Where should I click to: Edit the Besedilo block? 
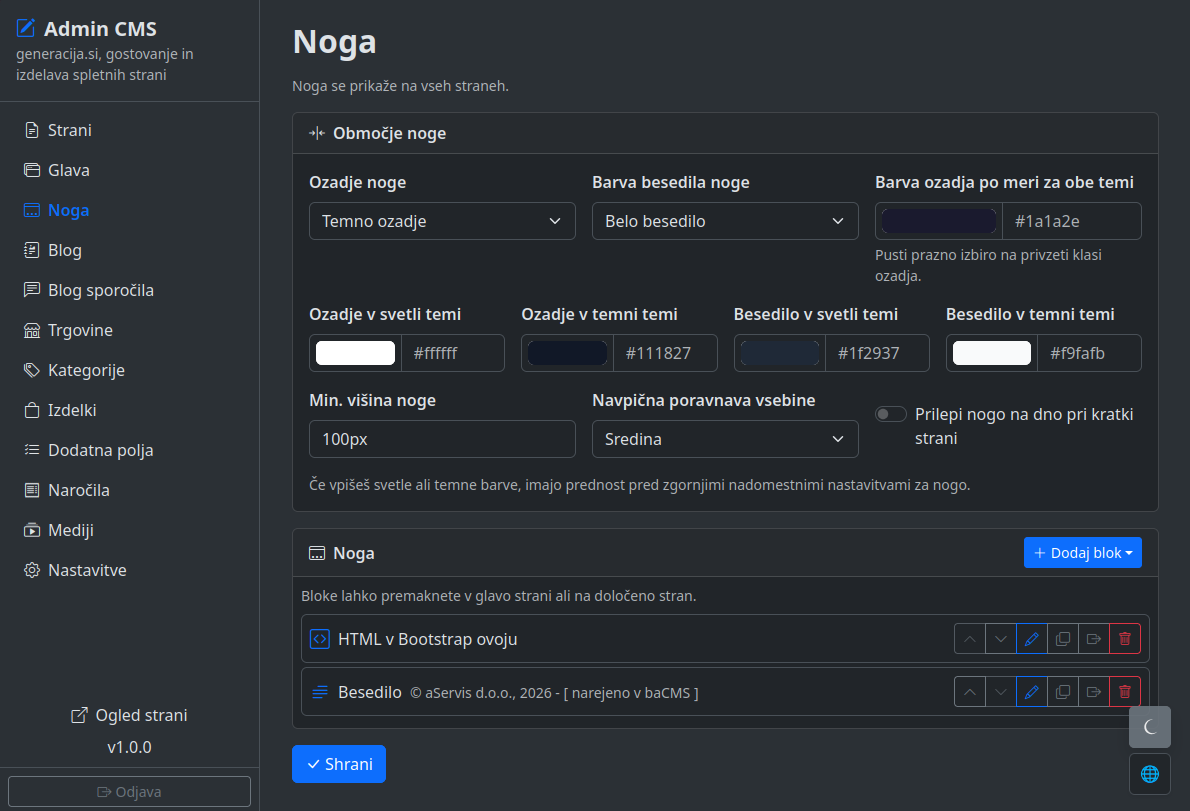pos(1031,692)
